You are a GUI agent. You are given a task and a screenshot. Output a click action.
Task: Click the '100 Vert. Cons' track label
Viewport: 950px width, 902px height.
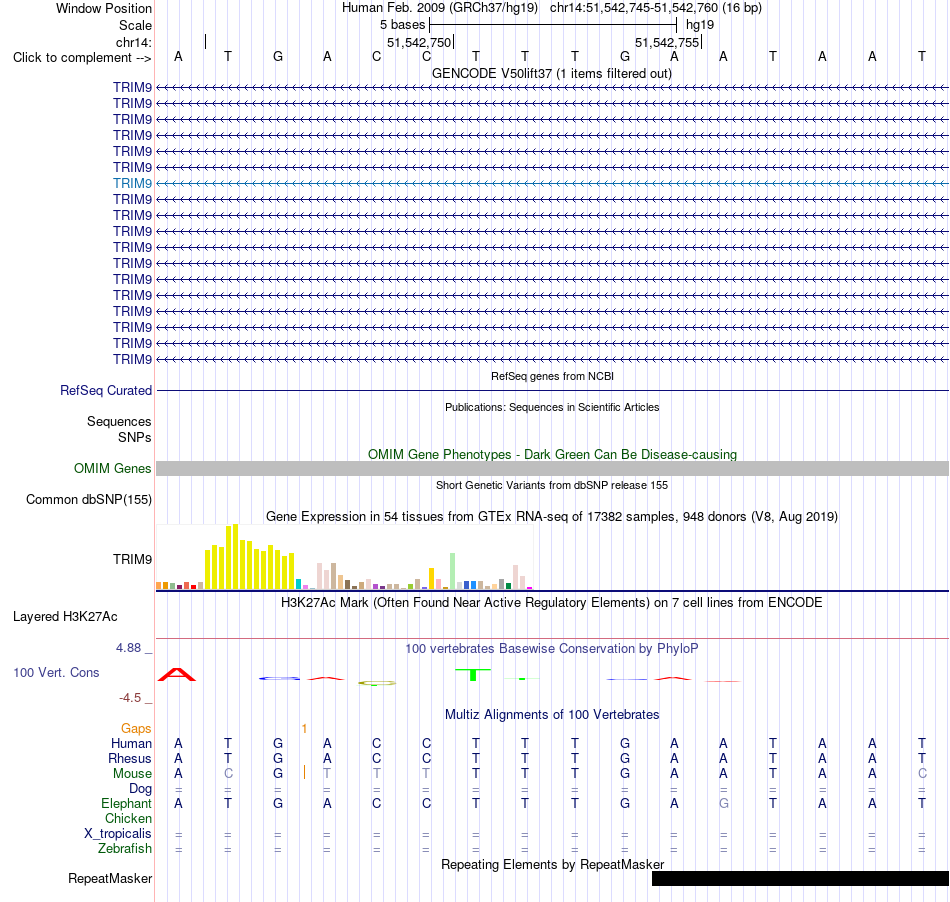56,672
